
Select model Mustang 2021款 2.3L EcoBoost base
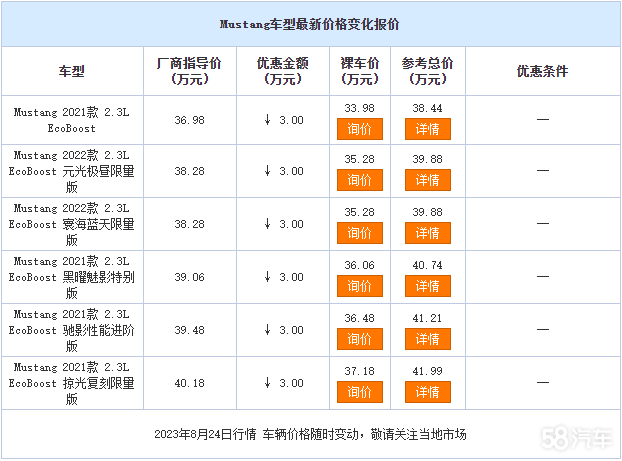(x=72, y=120)
